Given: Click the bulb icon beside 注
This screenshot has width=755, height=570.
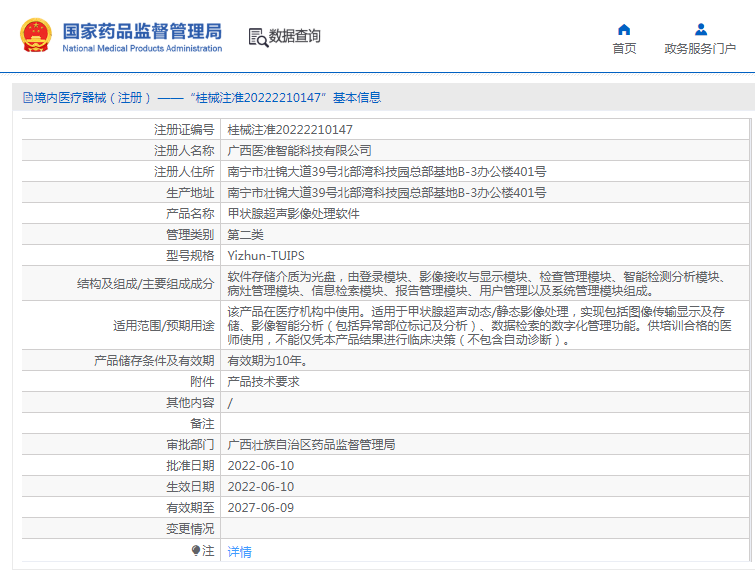Looking at the screenshot, I should [x=195, y=550].
